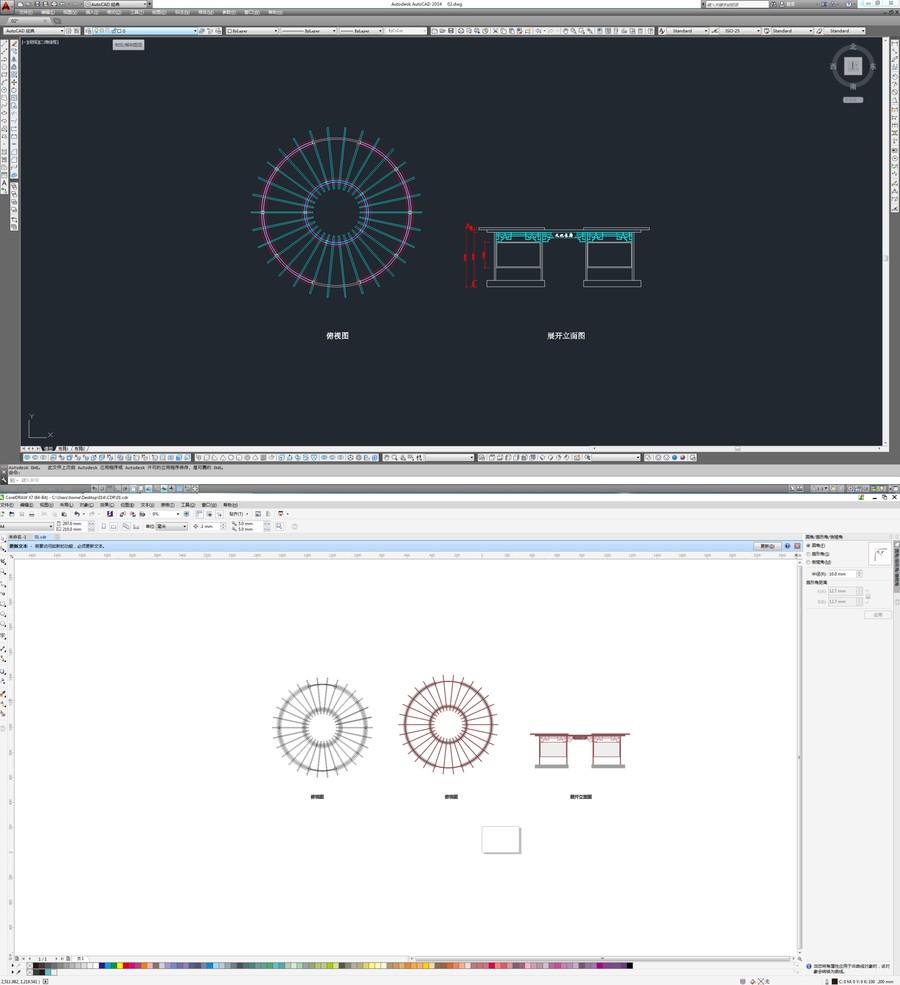
Task: Select CorelDRAW Pick tool in toolbox
Action: tap(3, 539)
